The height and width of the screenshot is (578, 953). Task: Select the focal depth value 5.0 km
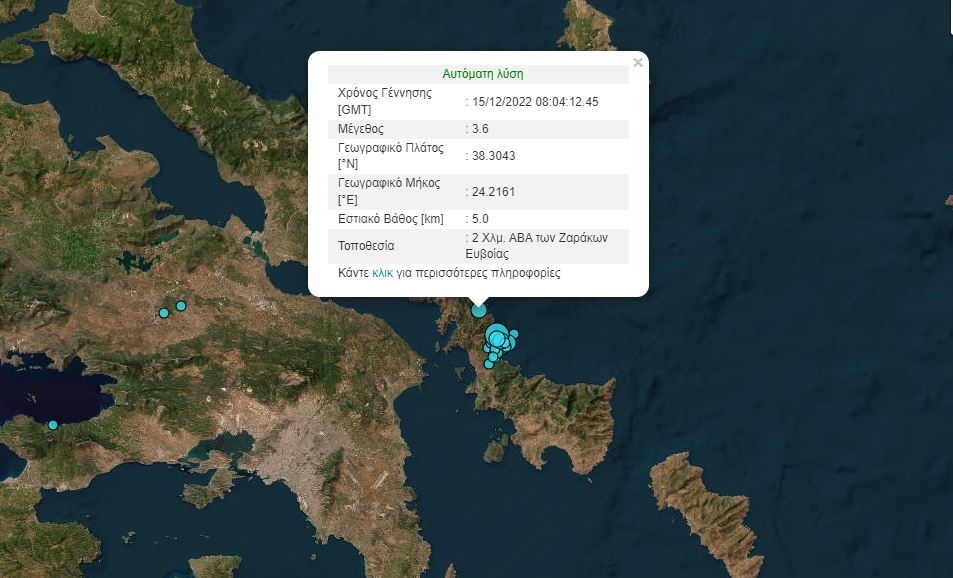483,219
